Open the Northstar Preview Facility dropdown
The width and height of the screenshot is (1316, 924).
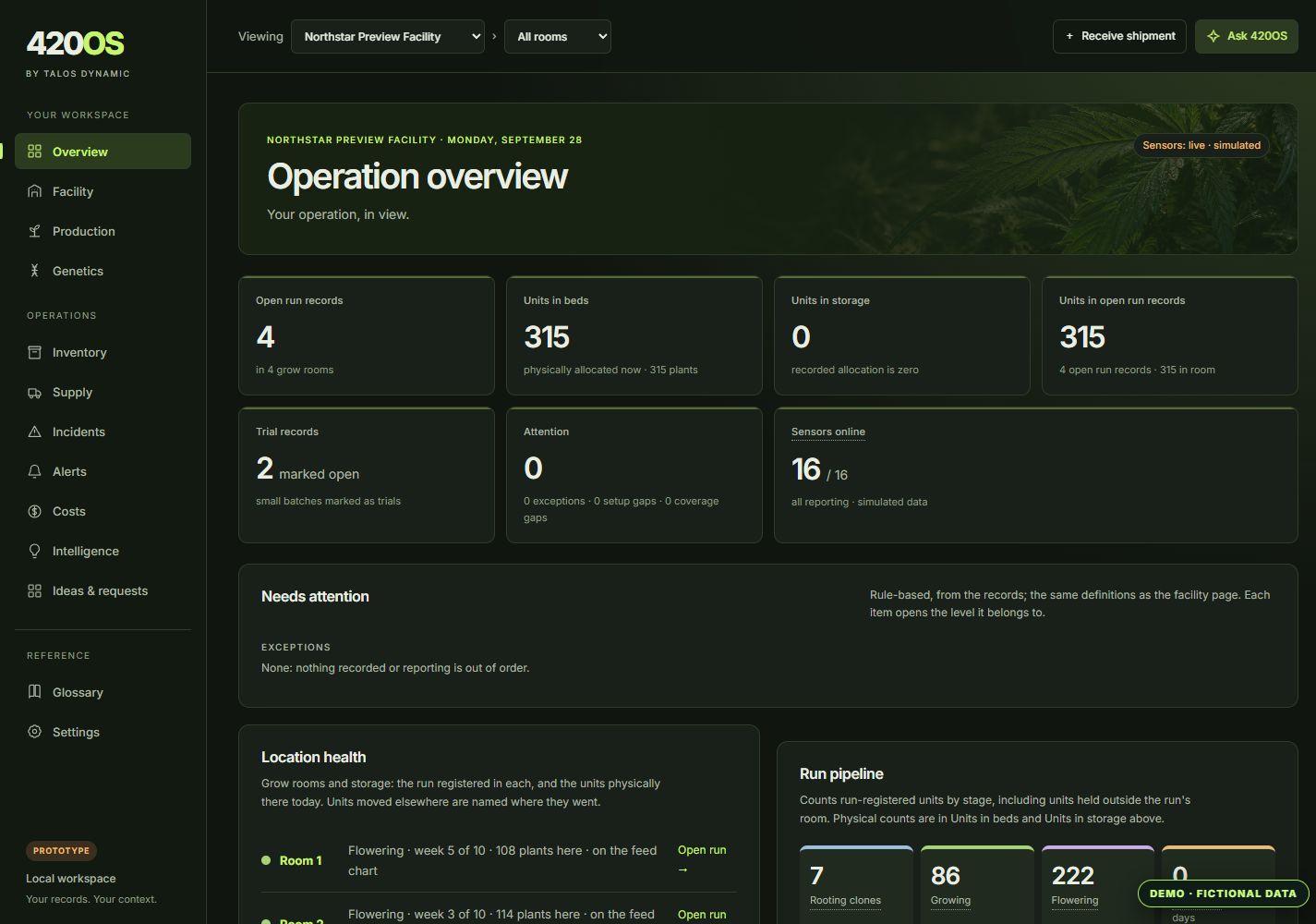click(388, 36)
